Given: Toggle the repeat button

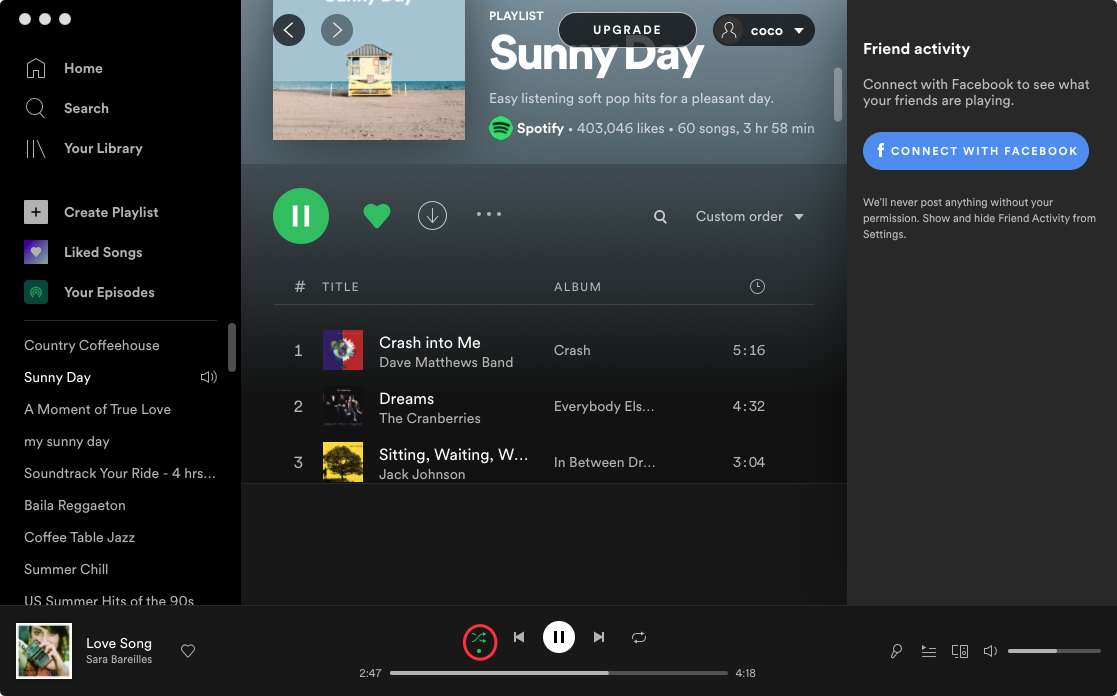Looking at the screenshot, I should [x=639, y=638].
